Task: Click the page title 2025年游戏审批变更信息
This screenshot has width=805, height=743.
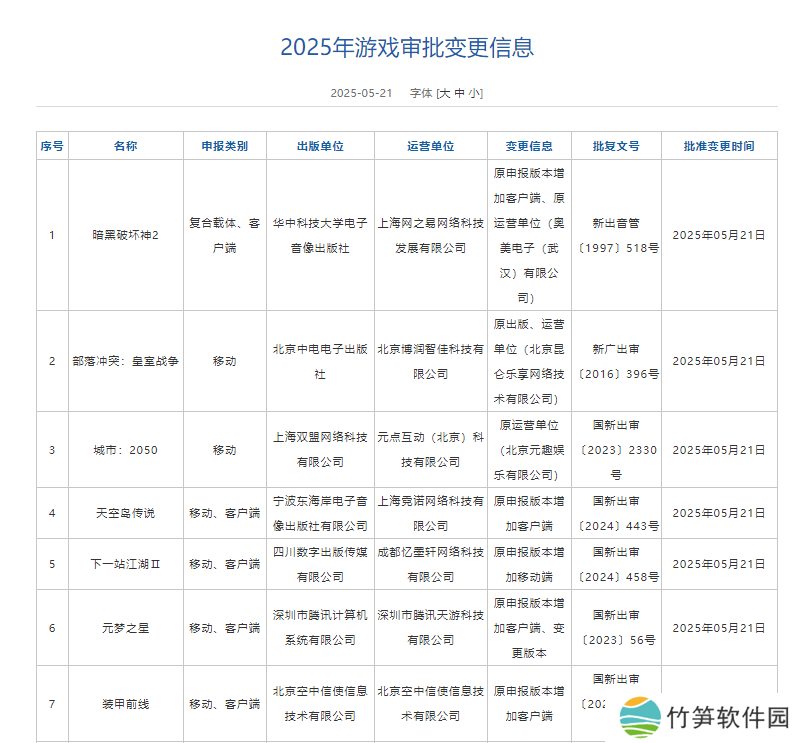Action: coord(406,47)
